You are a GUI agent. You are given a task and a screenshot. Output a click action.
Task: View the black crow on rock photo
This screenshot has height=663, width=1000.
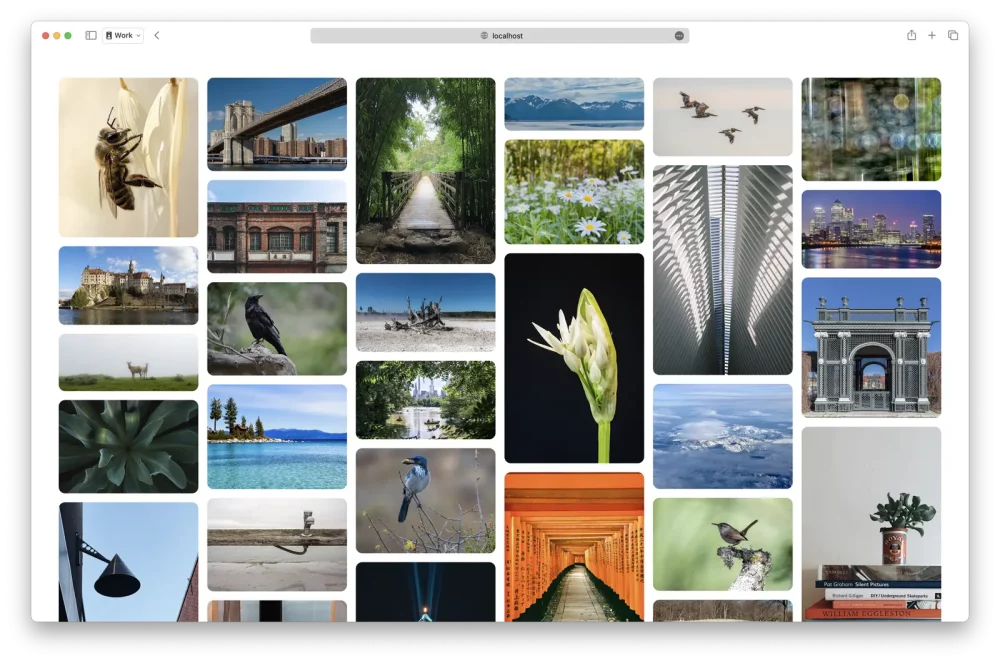coord(277,328)
